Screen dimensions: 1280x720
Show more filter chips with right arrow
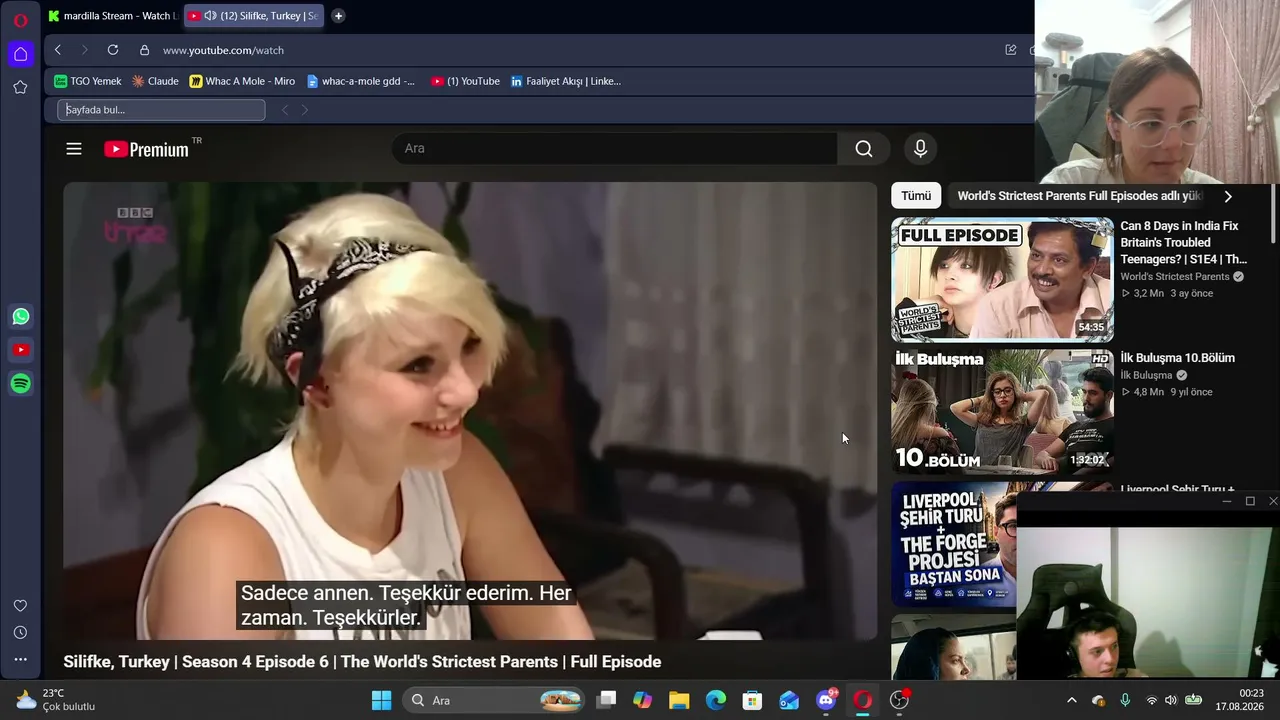click(x=1228, y=196)
